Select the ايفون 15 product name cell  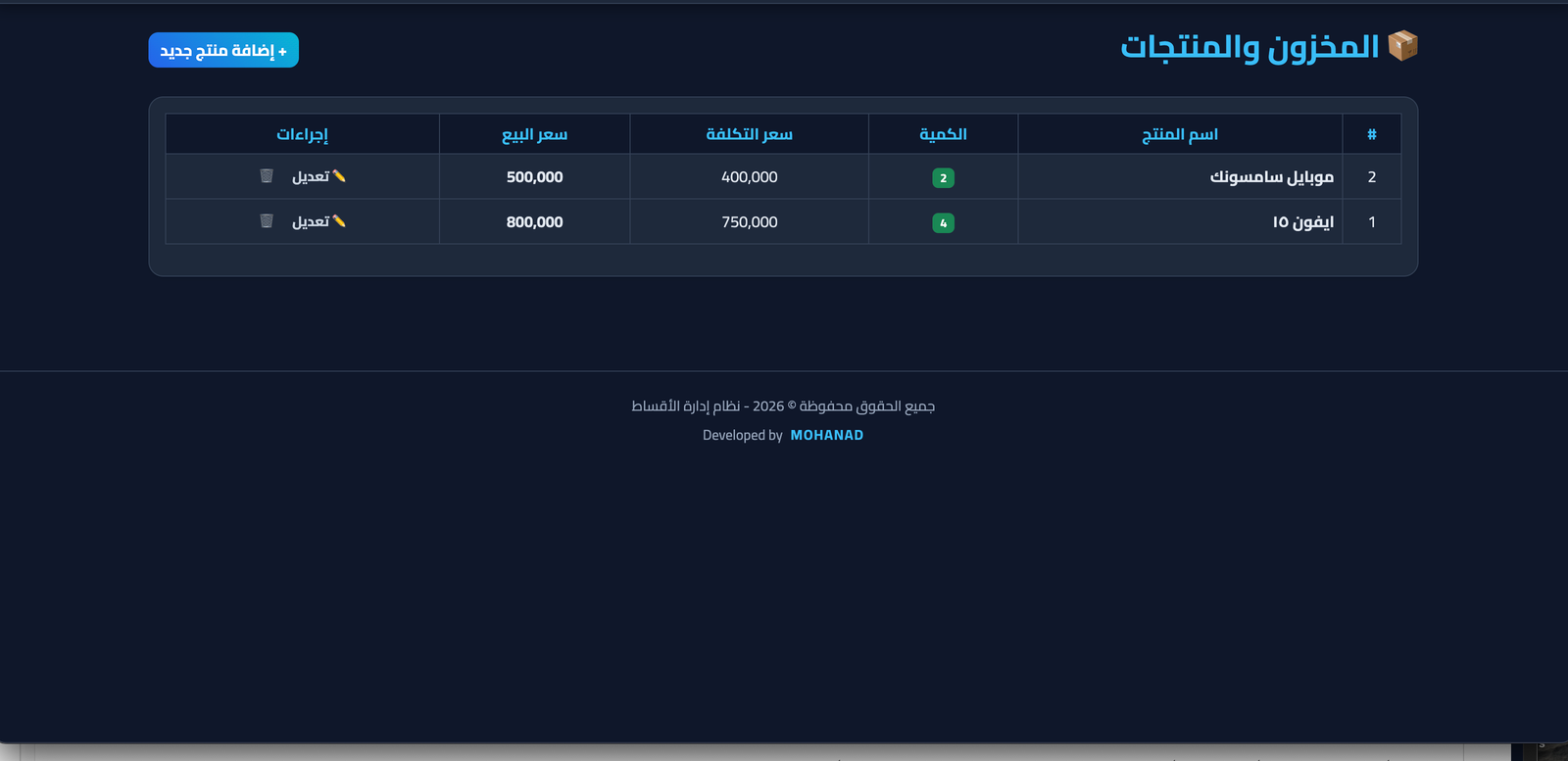pos(1302,222)
